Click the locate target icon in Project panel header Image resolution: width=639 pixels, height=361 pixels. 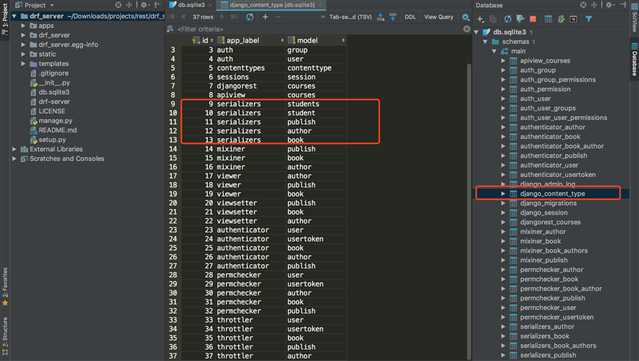coord(118,5)
